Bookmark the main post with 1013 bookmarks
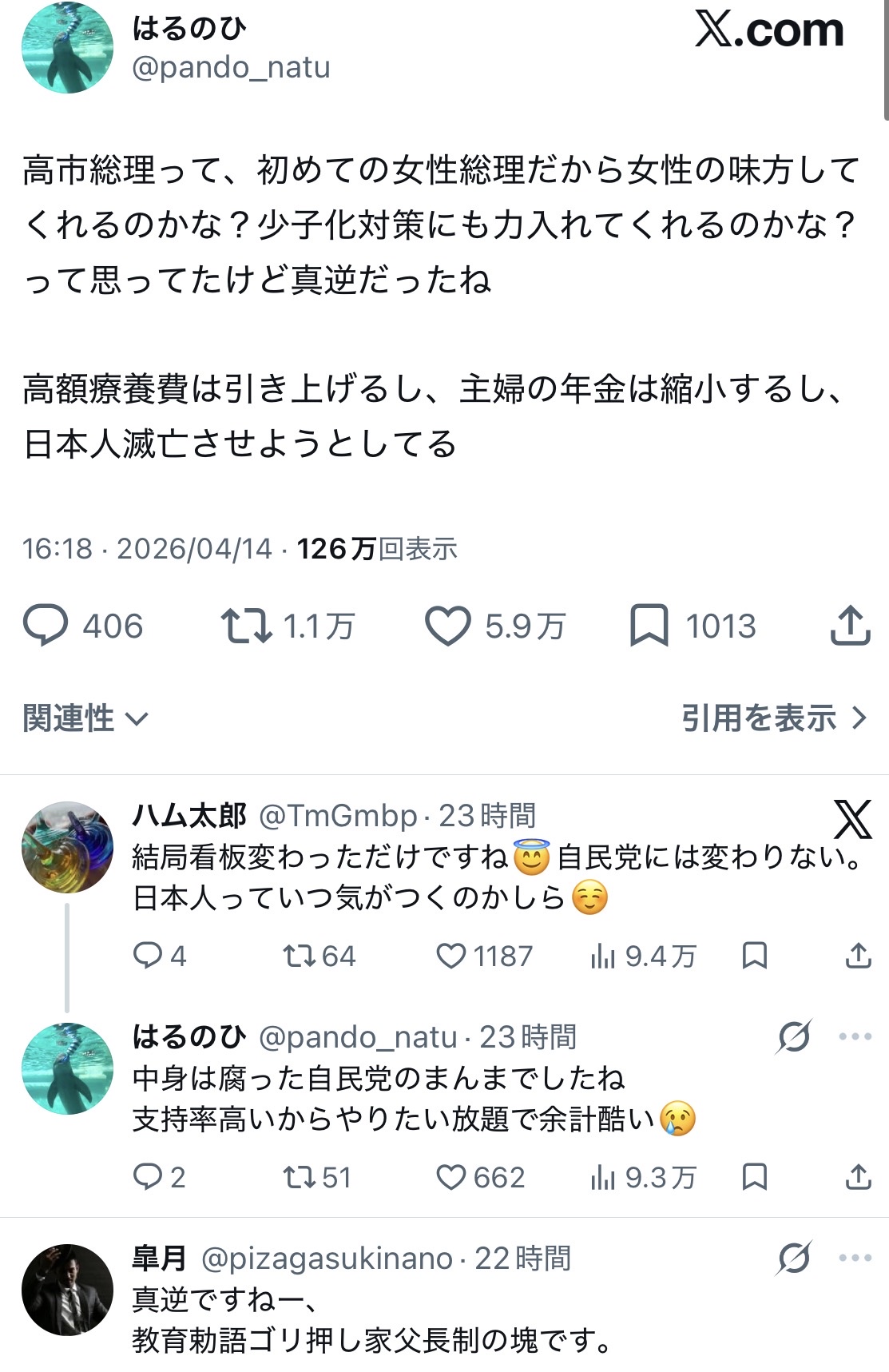 pyautogui.click(x=649, y=626)
